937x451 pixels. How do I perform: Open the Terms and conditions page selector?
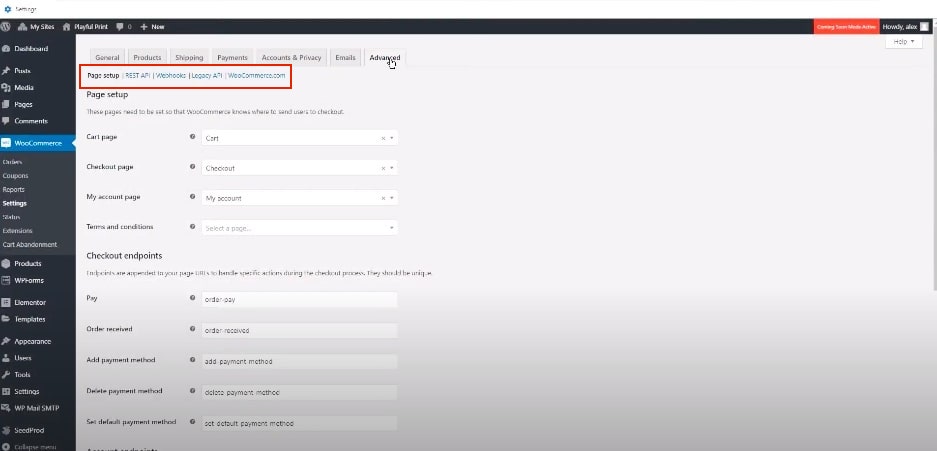298,228
